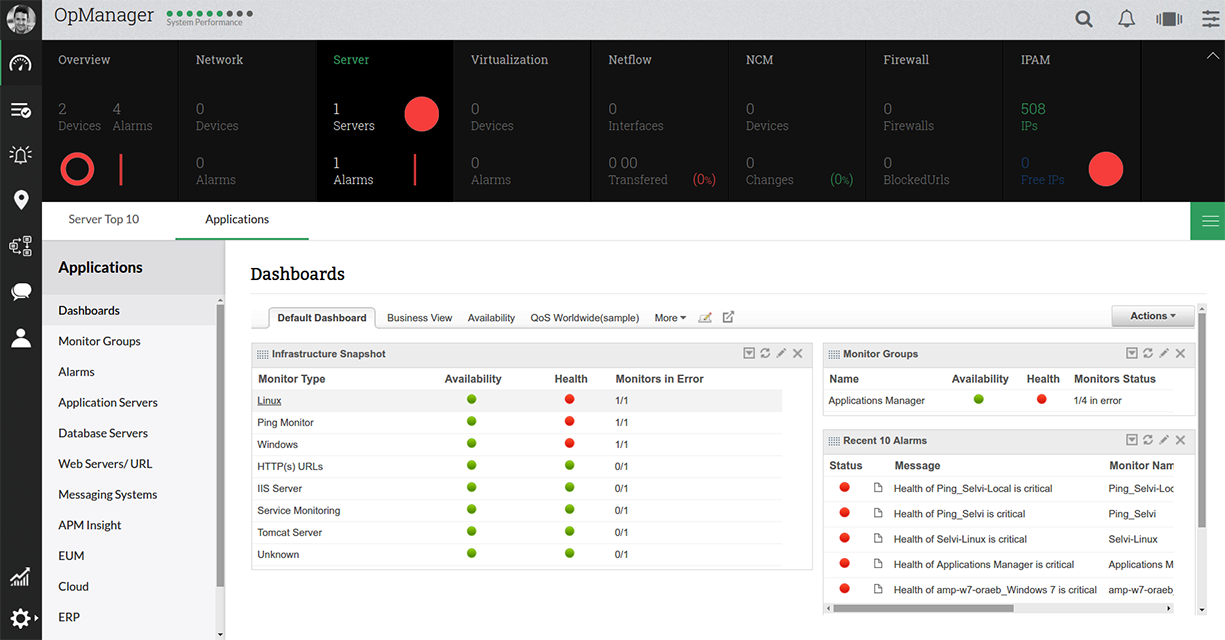Open Web Servers/ URL in Applications menu
Viewport: 1225px width, 640px height.
[x=107, y=464]
